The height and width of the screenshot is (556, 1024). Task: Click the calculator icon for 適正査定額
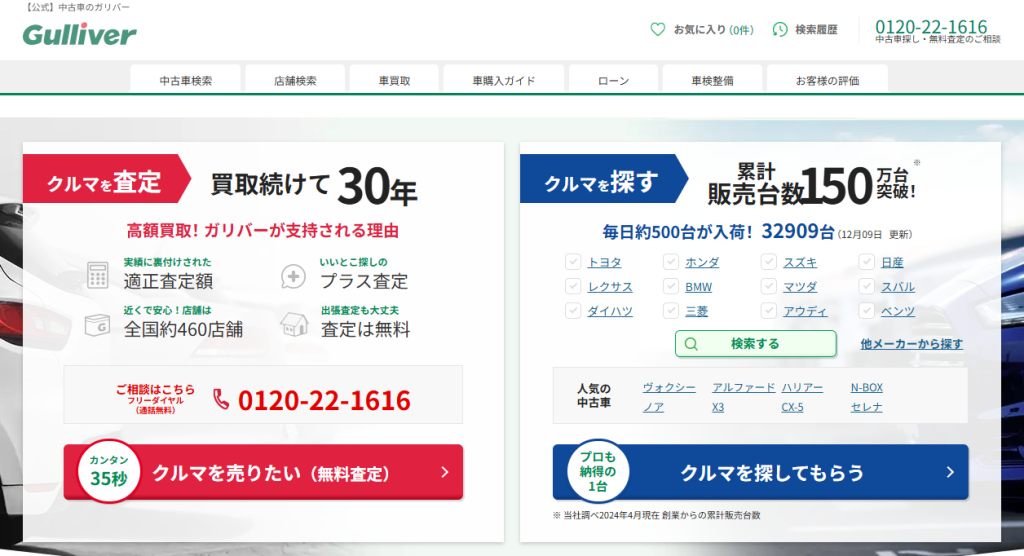pyautogui.click(x=97, y=275)
